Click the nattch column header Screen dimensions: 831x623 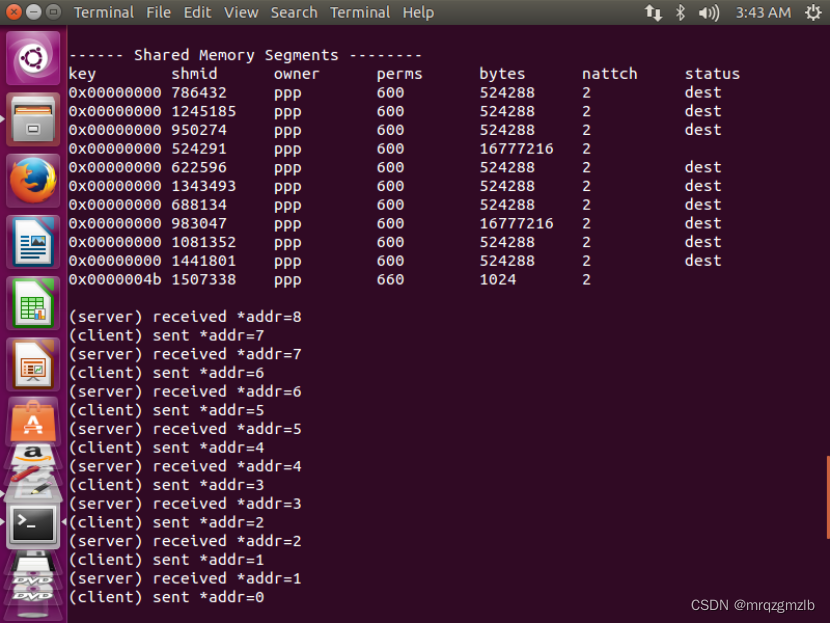[609, 74]
